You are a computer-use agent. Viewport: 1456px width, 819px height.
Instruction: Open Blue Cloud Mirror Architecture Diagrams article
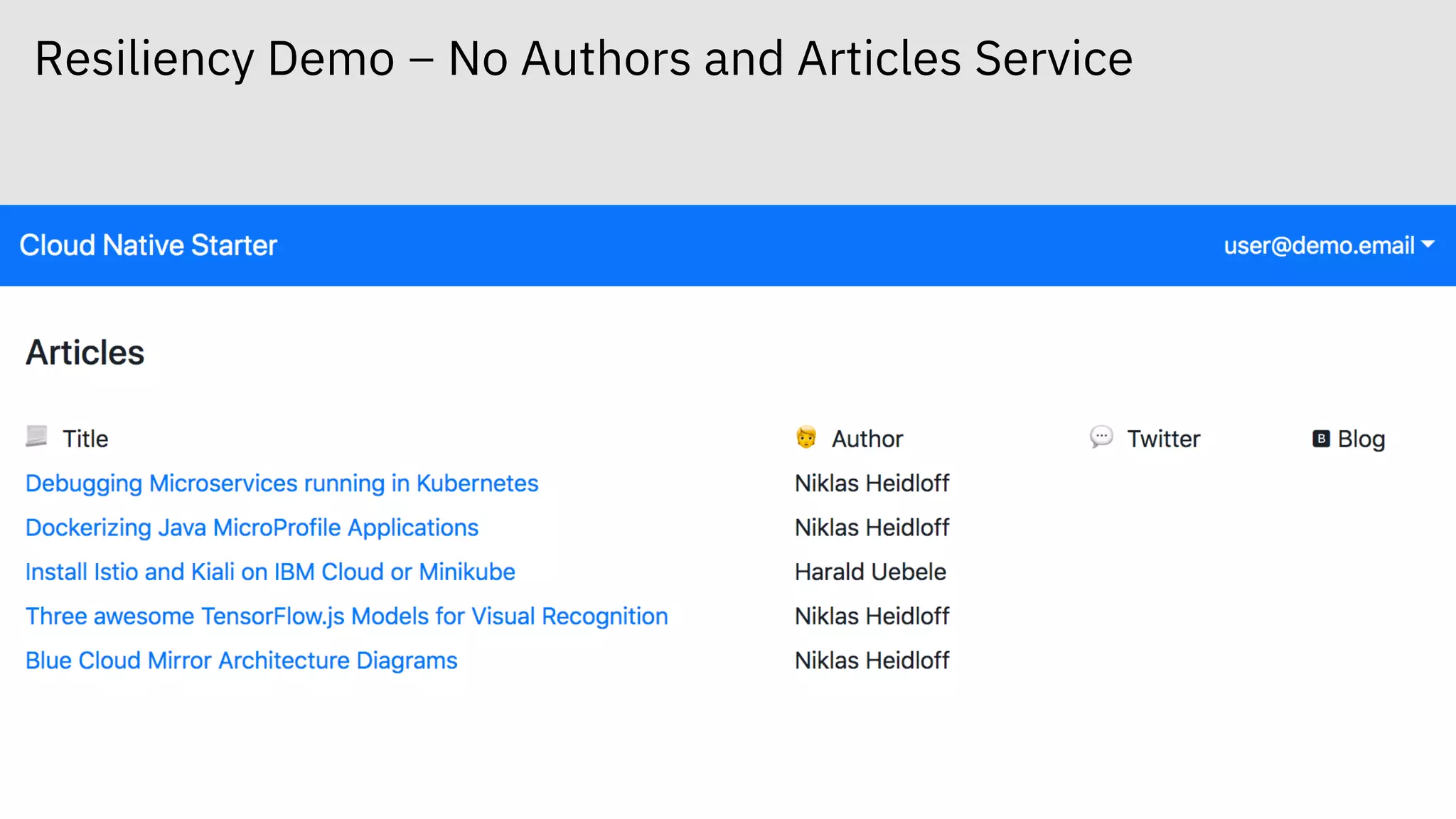click(x=242, y=660)
